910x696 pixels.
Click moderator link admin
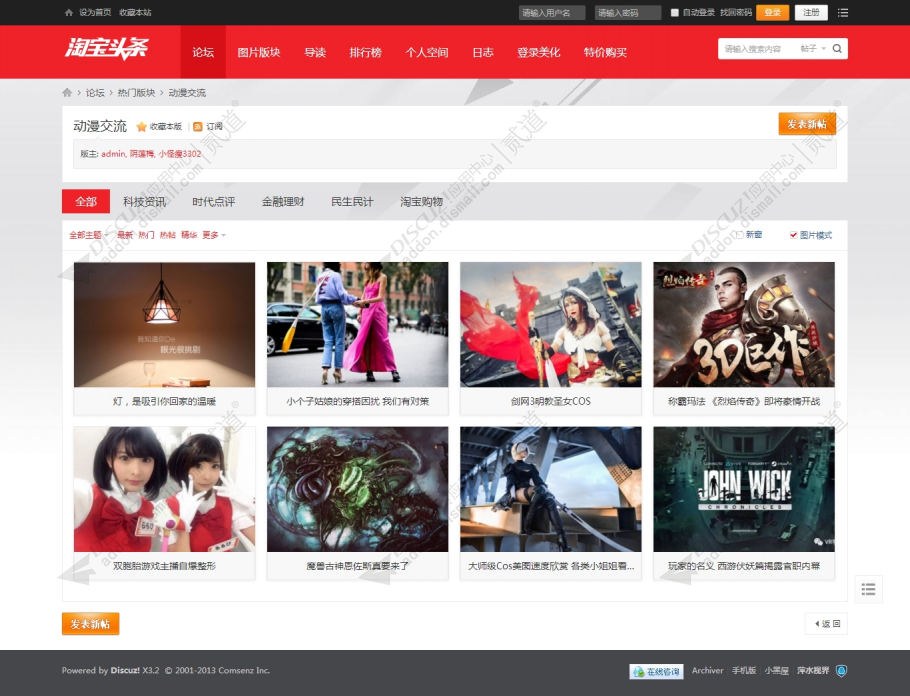(x=113, y=154)
